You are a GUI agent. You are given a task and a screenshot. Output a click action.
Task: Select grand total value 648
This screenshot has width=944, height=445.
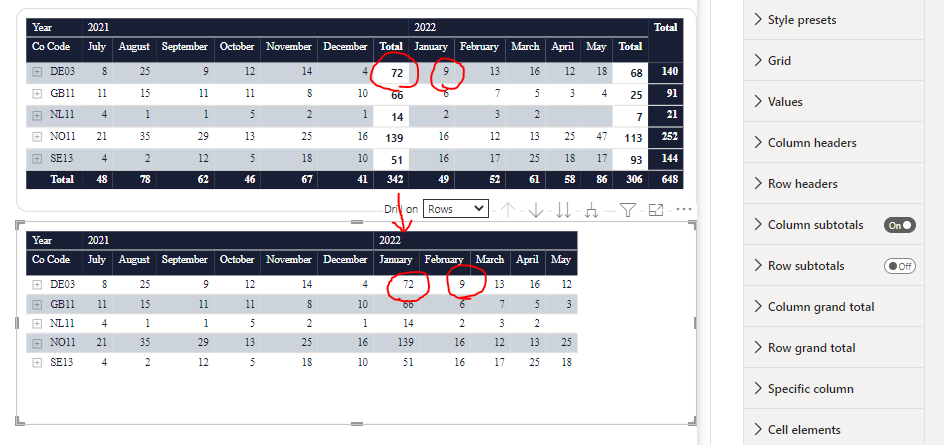click(669, 179)
